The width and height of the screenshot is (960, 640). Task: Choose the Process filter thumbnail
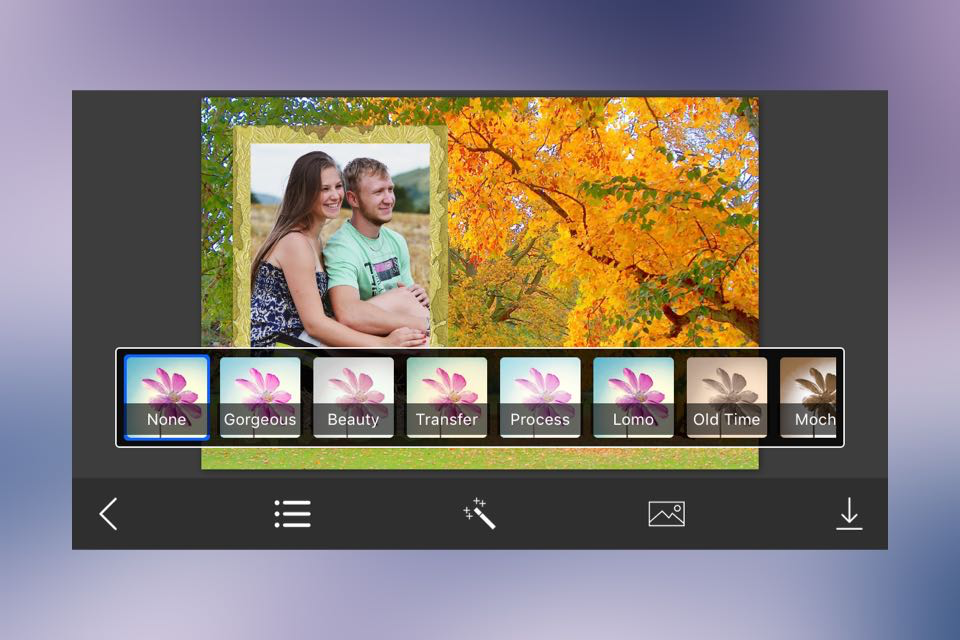(x=540, y=397)
